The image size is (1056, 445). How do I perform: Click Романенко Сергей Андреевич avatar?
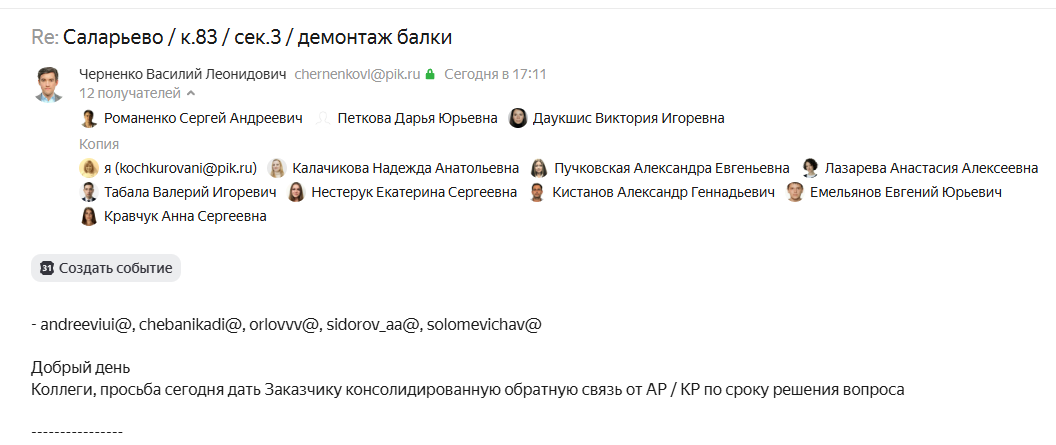[x=89, y=118]
